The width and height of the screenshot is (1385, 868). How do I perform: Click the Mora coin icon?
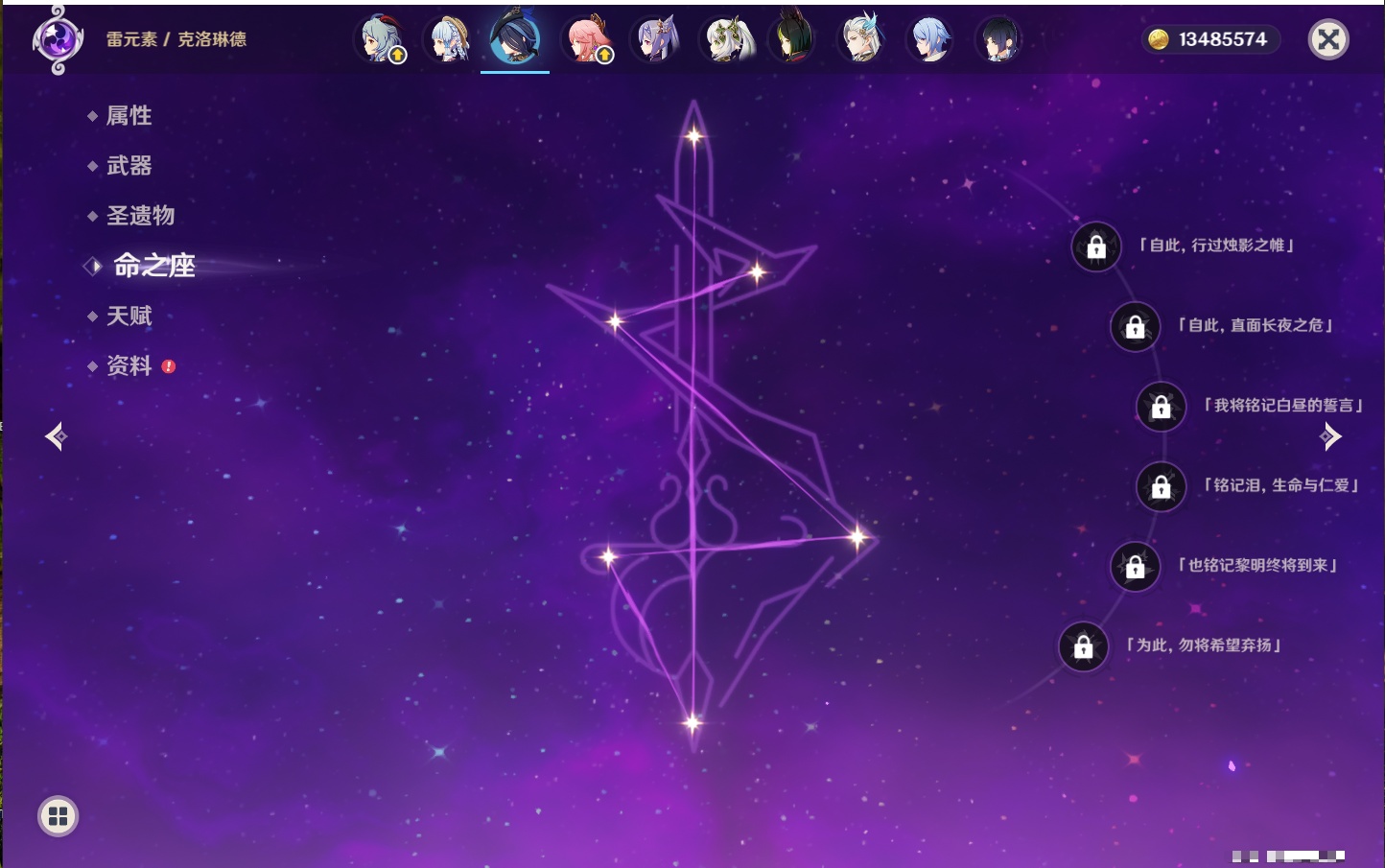pyautogui.click(x=1159, y=39)
